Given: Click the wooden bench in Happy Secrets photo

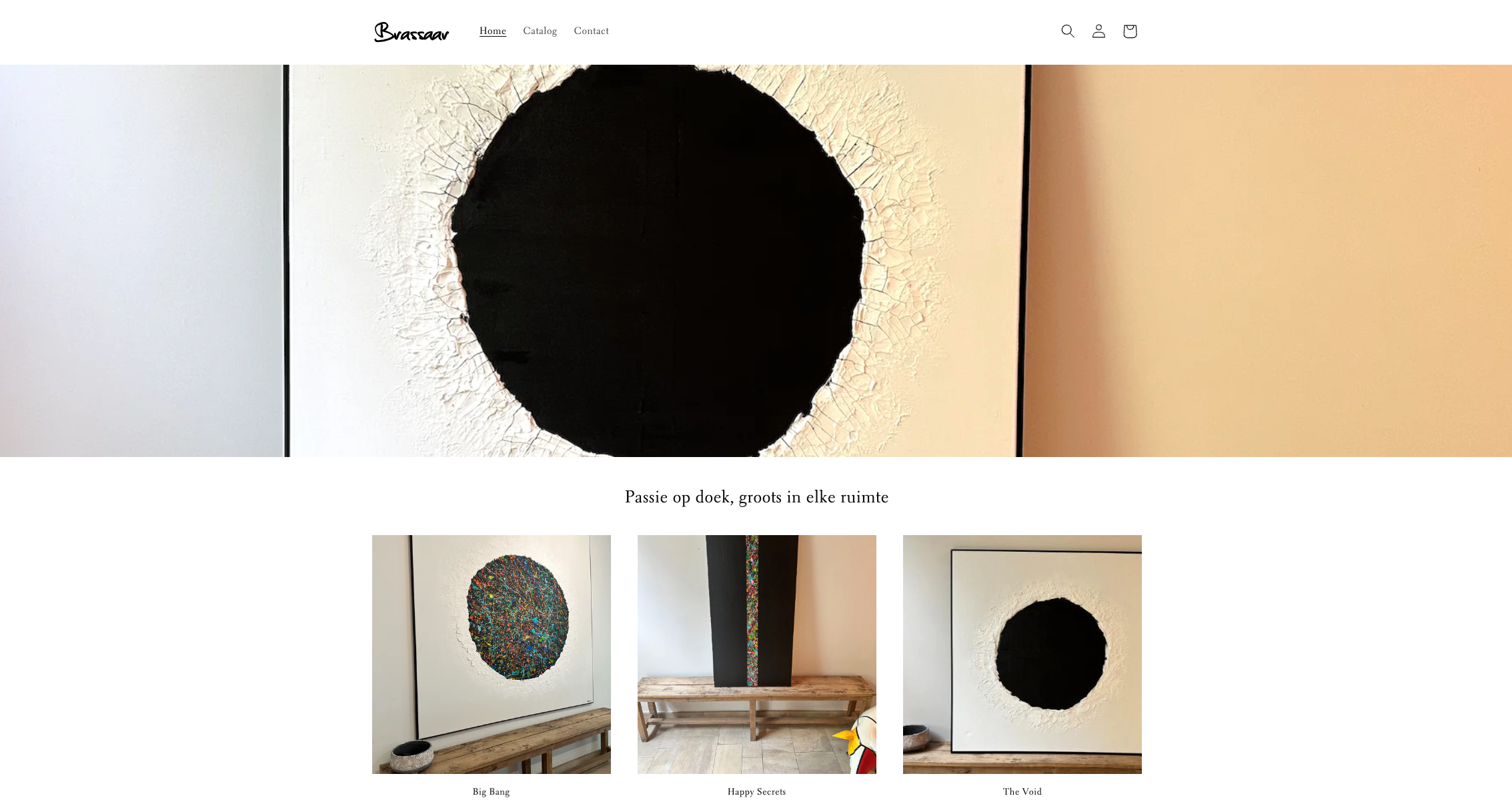Looking at the screenshot, I should coord(755,707).
